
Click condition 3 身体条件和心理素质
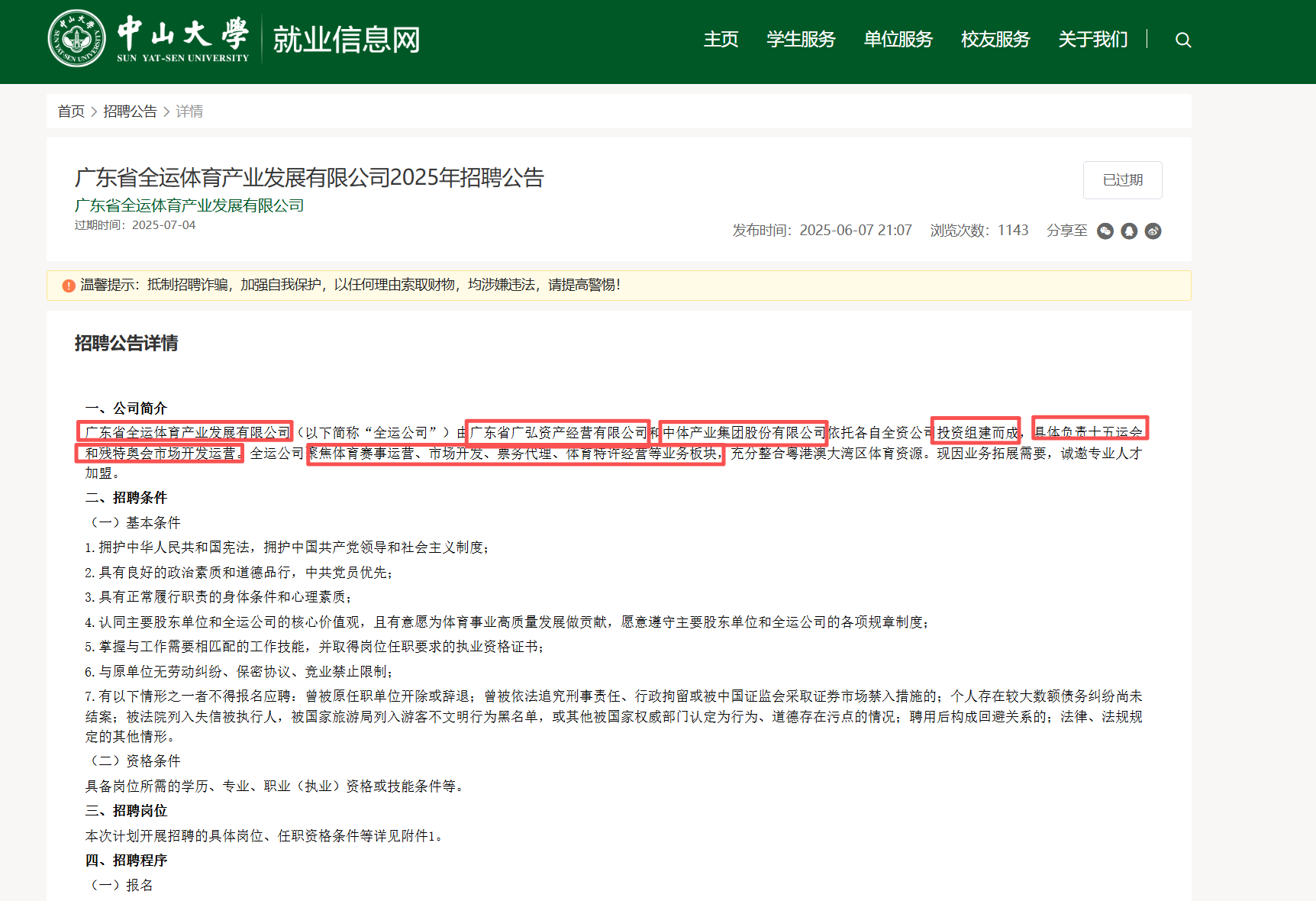tap(218, 597)
